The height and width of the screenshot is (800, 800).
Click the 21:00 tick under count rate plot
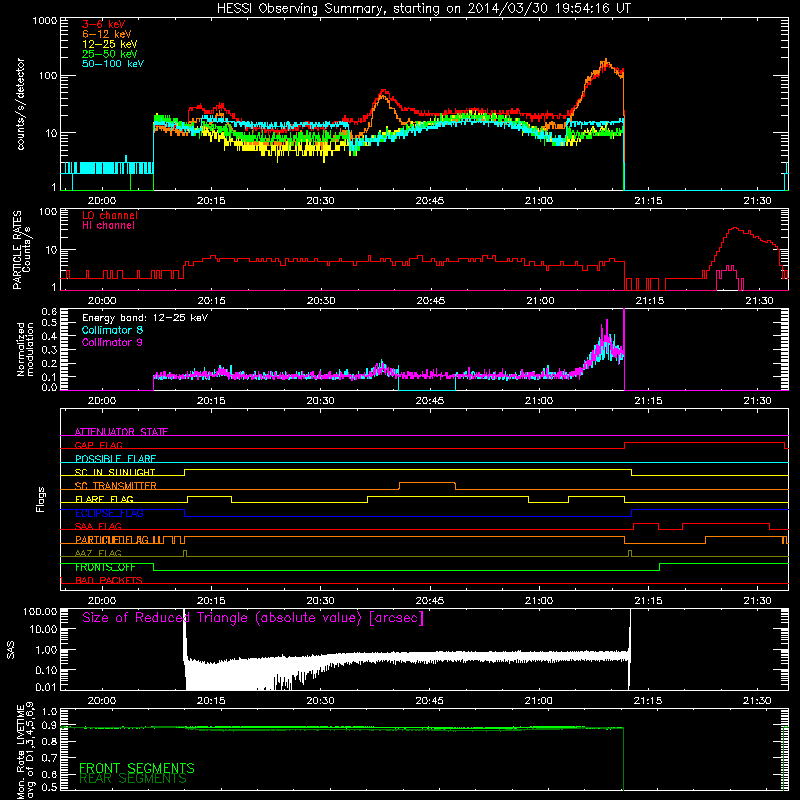coord(539,201)
